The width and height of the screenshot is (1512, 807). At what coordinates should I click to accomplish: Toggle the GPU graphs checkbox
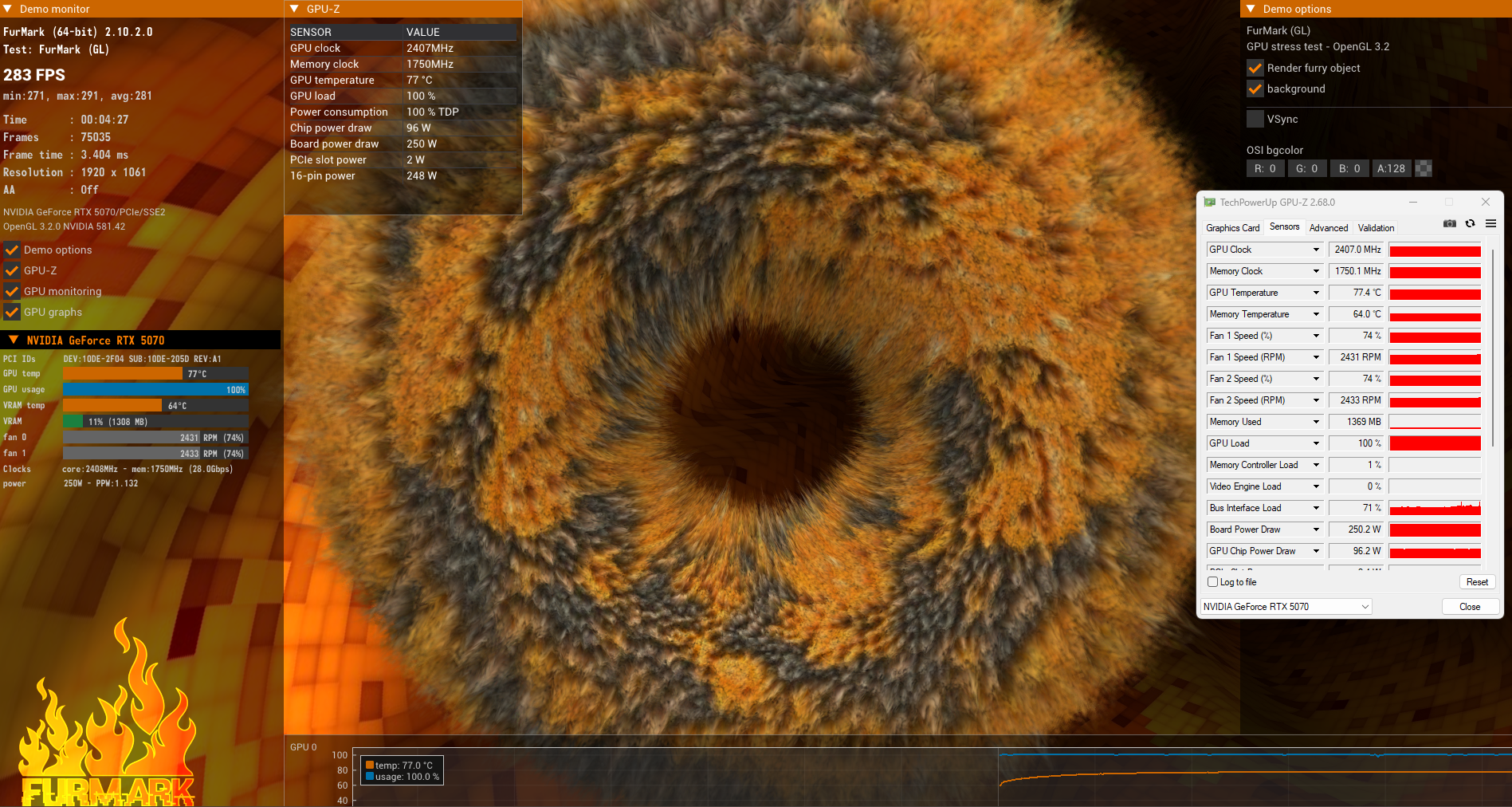12,312
